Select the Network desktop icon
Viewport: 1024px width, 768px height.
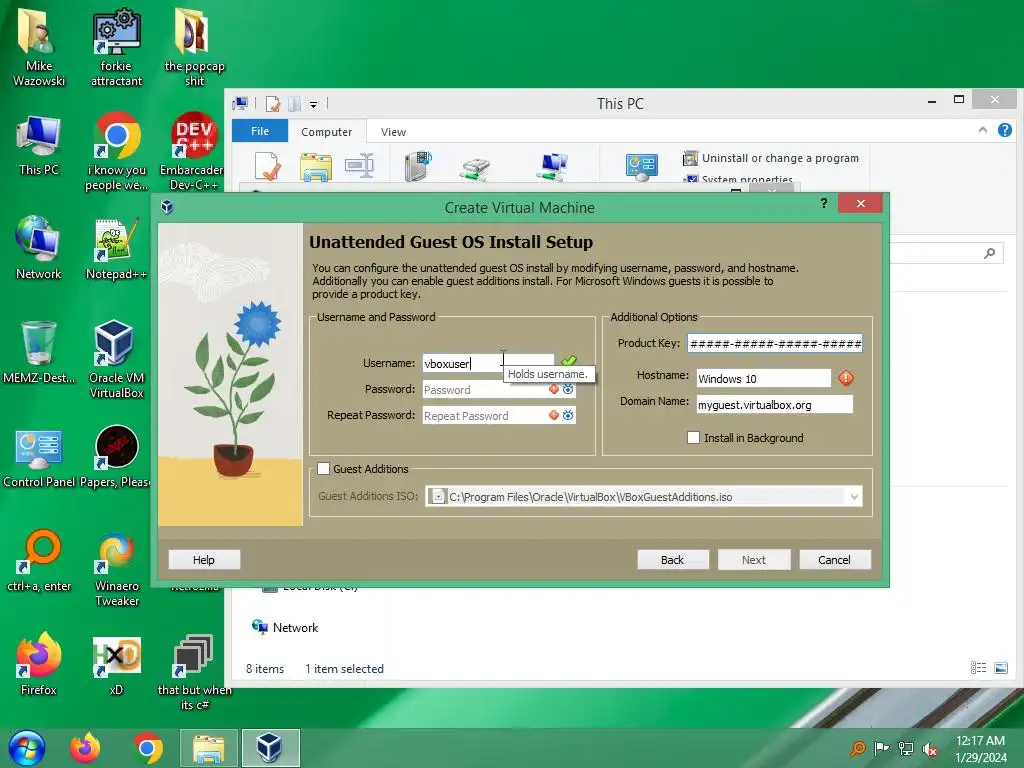tap(39, 248)
